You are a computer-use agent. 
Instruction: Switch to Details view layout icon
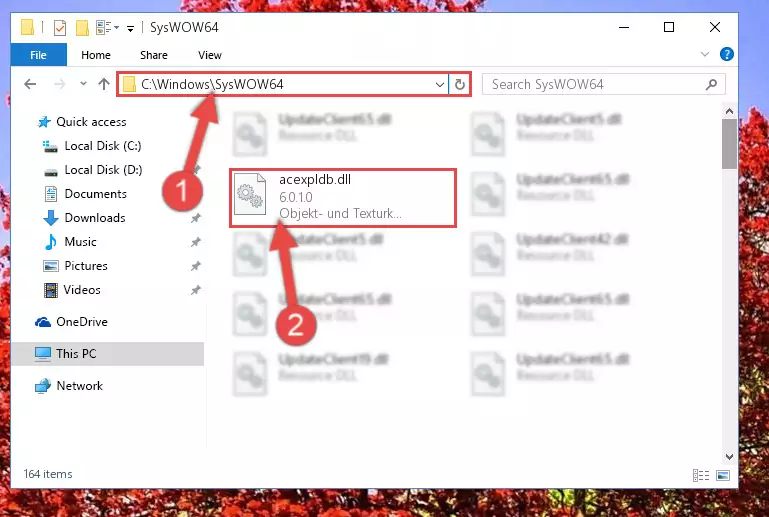coord(701,475)
